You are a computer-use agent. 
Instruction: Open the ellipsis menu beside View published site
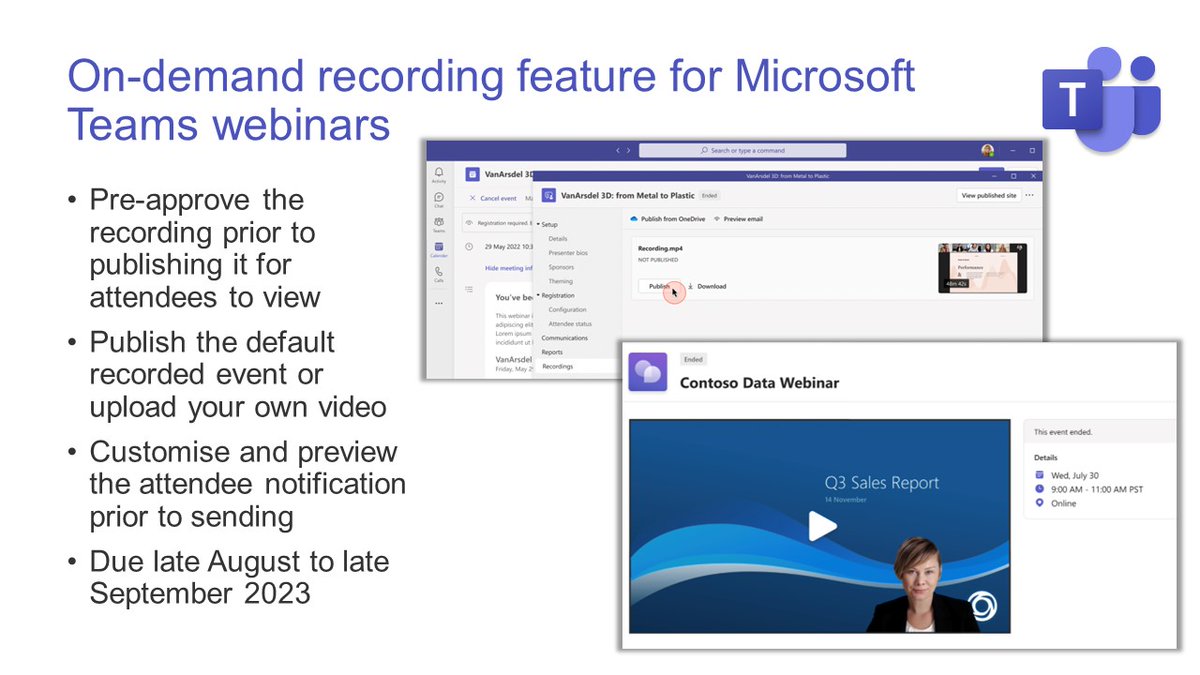tap(1028, 195)
